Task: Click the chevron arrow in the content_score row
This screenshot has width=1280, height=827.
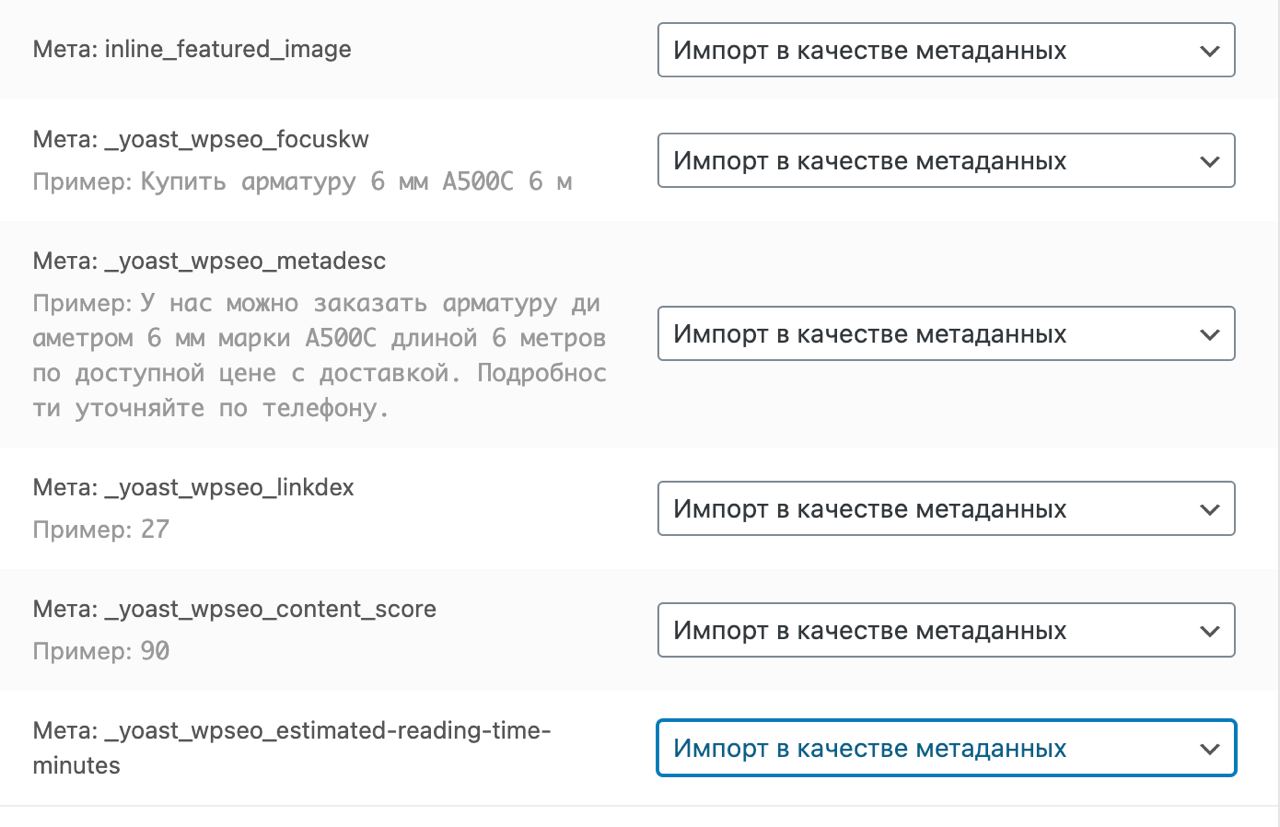Action: coord(1209,632)
